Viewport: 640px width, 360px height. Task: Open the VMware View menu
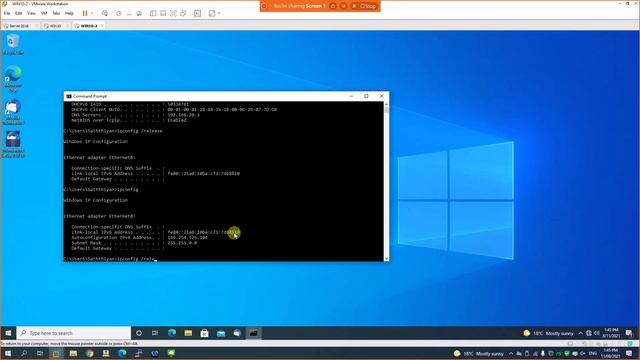point(31,13)
